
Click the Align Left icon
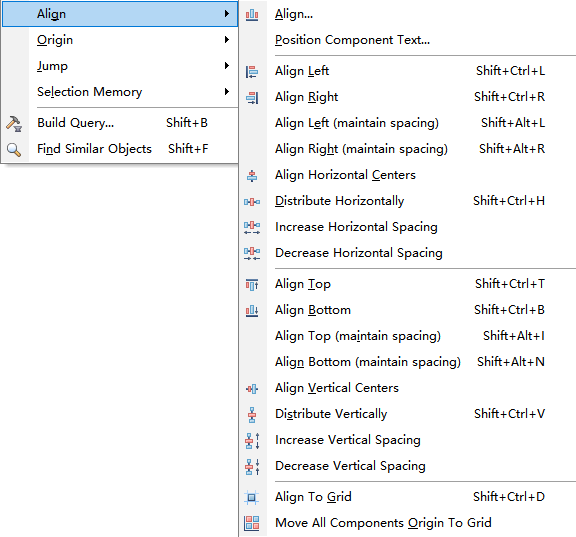252,71
